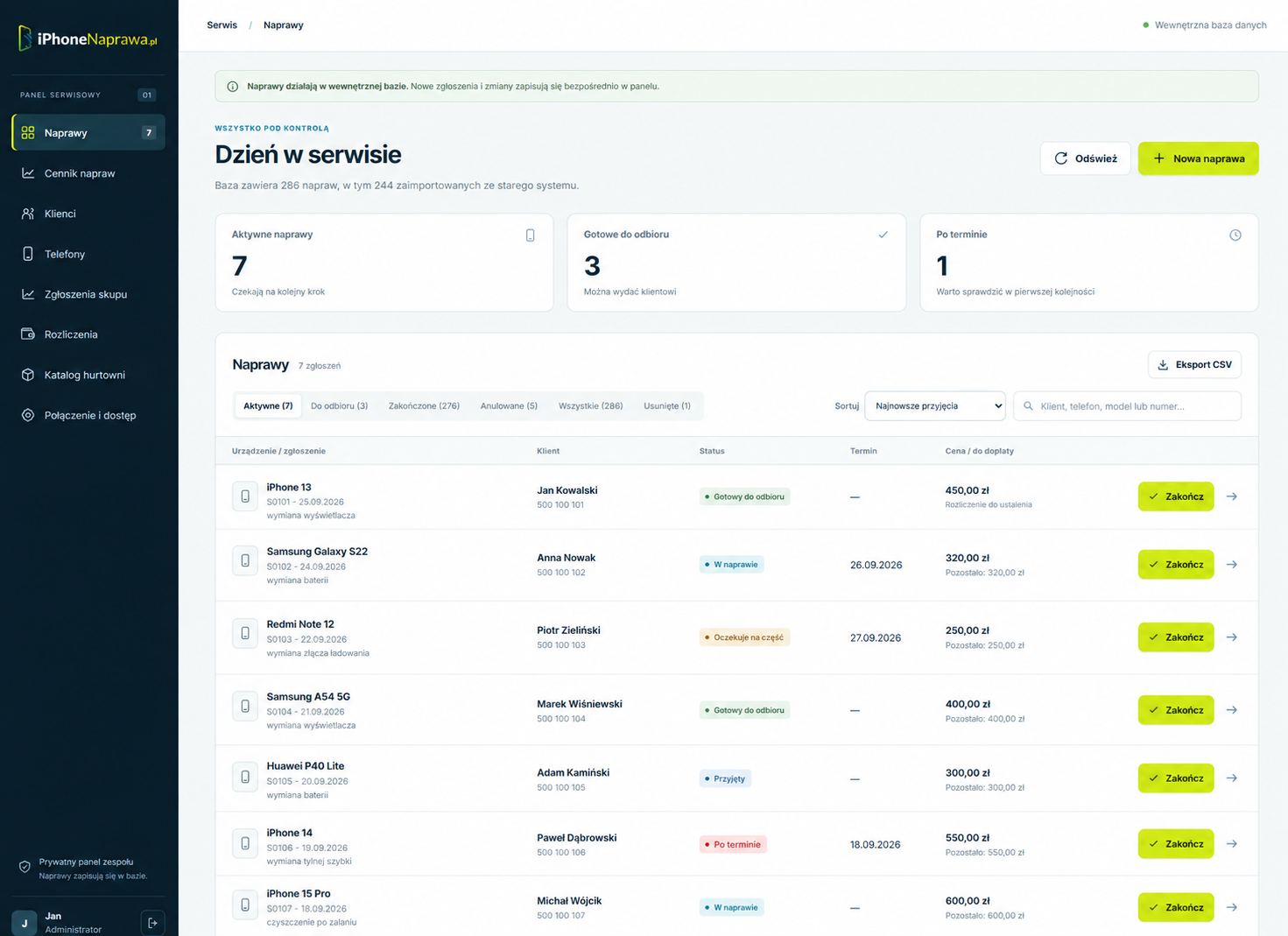Image resolution: width=1288 pixels, height=936 pixels.
Task: Finish the Samsung Galaxy S22 repair
Action: coord(1175,565)
